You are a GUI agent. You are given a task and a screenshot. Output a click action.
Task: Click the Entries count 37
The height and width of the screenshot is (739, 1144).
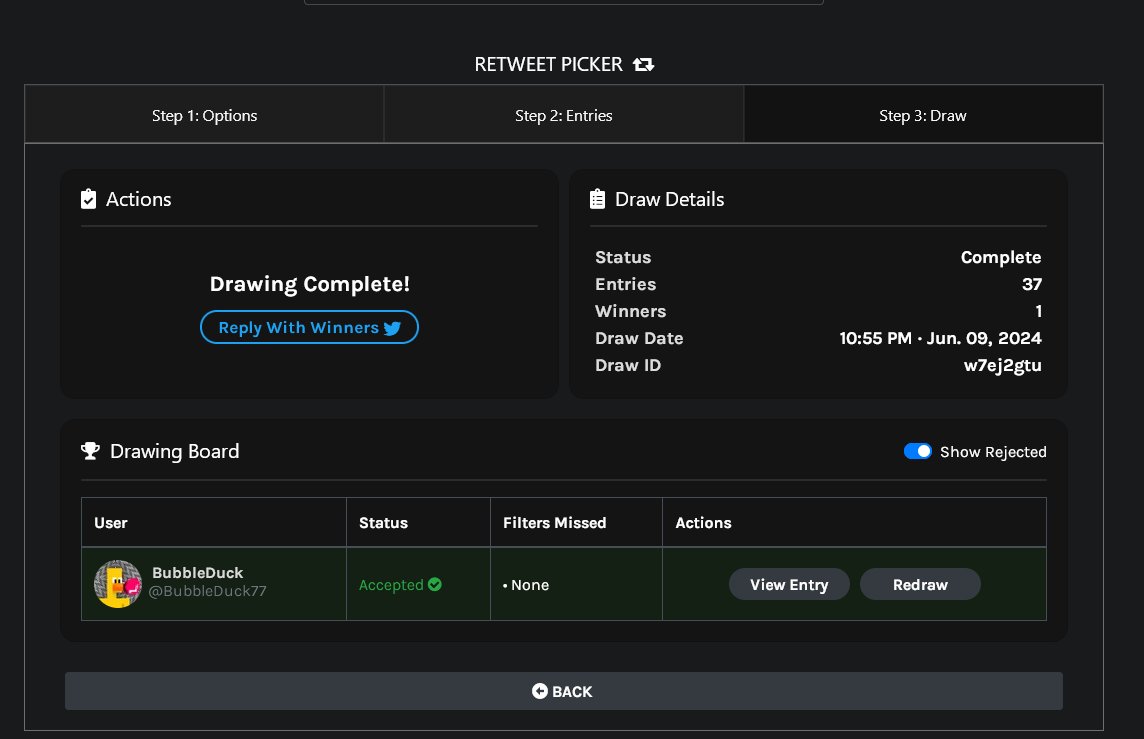pyautogui.click(x=1032, y=284)
